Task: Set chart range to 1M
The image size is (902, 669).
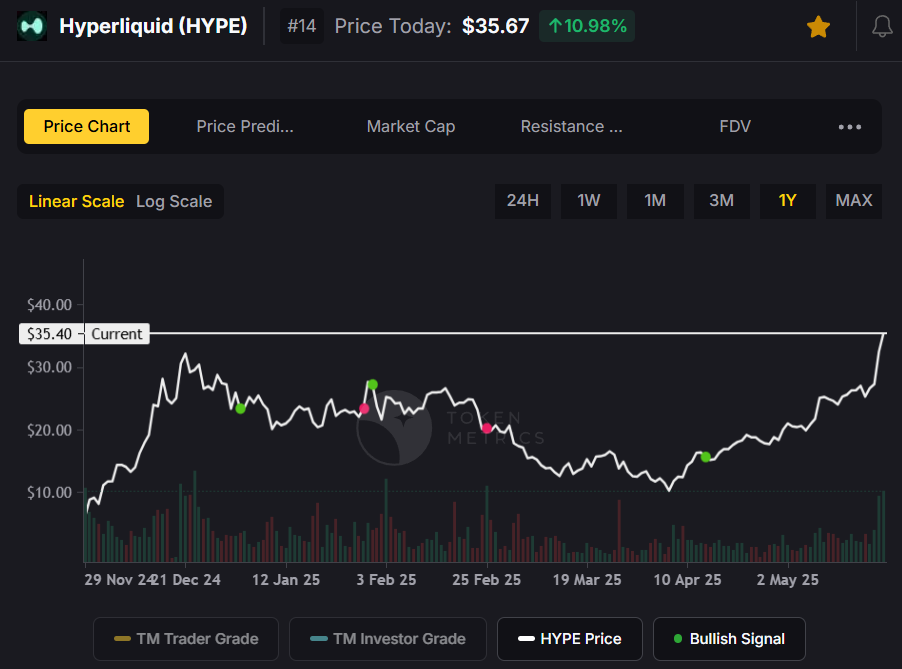Action: pos(655,201)
